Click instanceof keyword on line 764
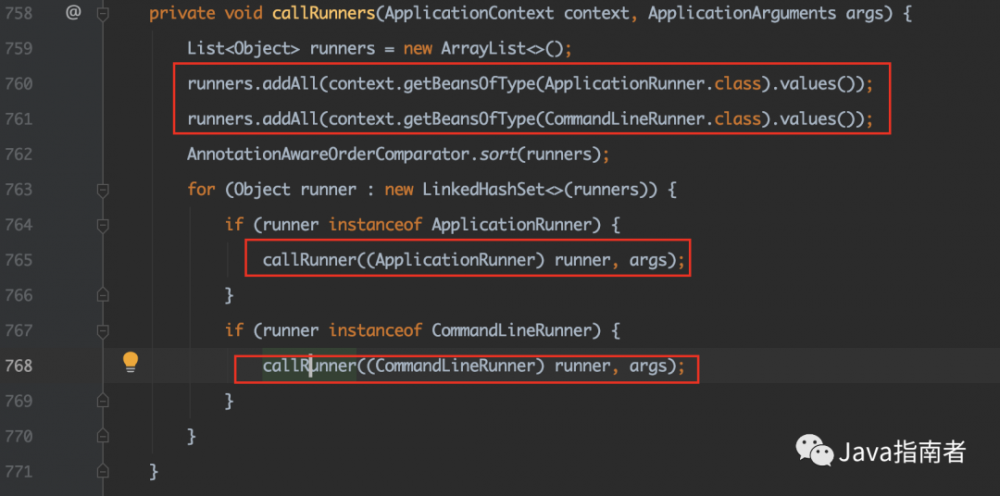The image size is (1000, 496). 376,225
